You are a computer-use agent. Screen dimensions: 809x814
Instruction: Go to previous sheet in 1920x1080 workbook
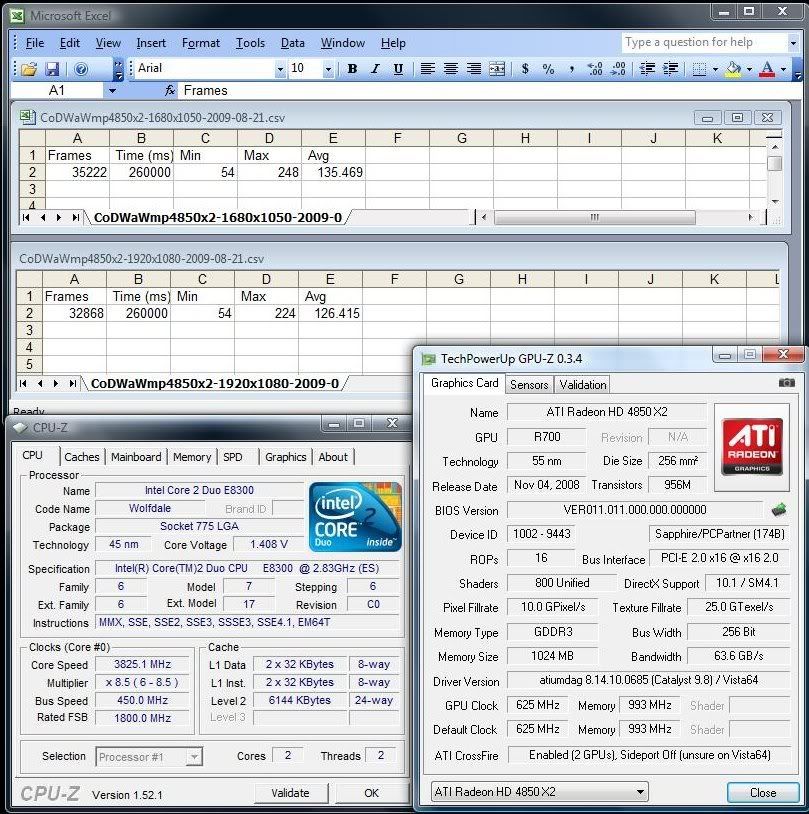tap(40, 384)
